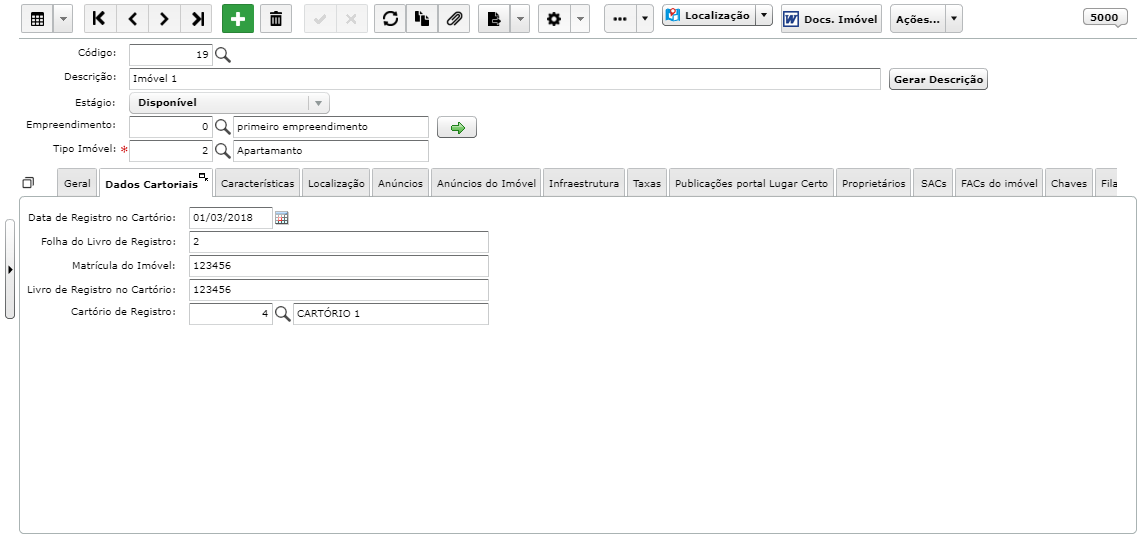The width and height of the screenshot is (1141, 539).
Task: Expand the ellipsis dropdown arrow
Action: coord(645,19)
